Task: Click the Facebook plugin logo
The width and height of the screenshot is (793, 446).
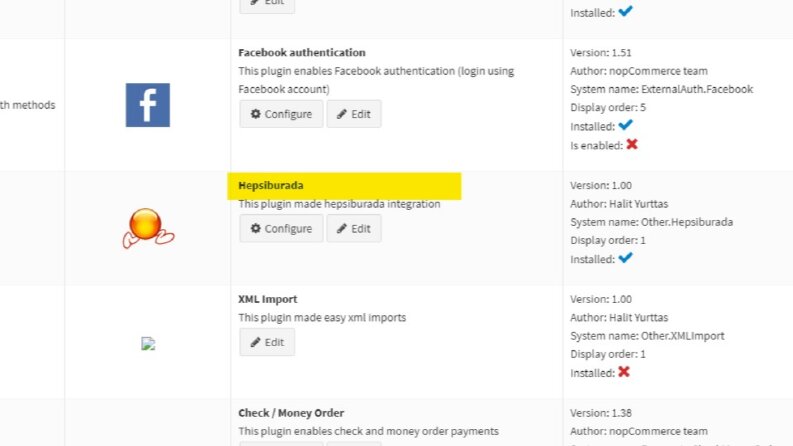Action: pyautogui.click(x=148, y=105)
